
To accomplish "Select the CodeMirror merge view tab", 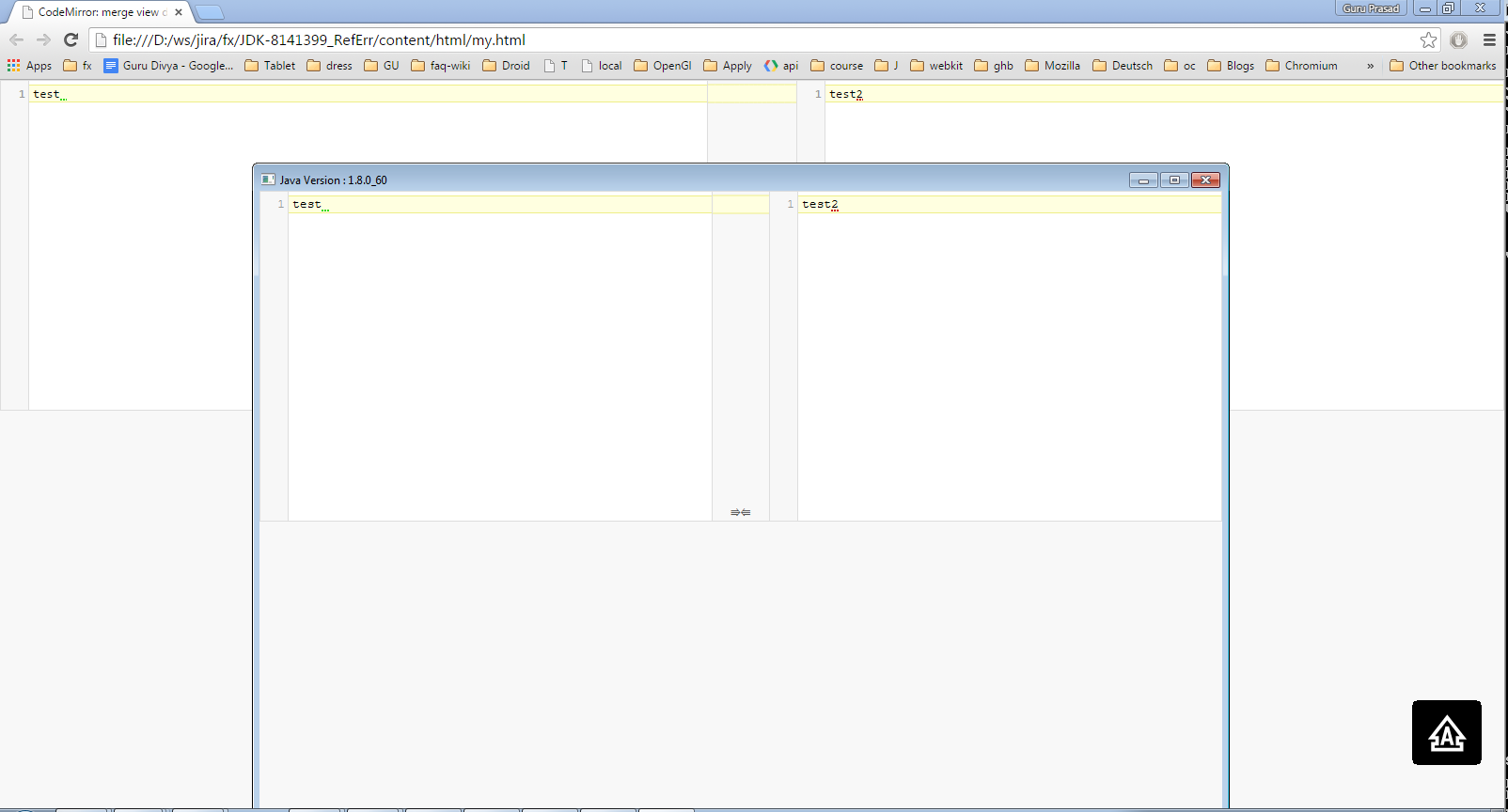I will click(101, 12).
